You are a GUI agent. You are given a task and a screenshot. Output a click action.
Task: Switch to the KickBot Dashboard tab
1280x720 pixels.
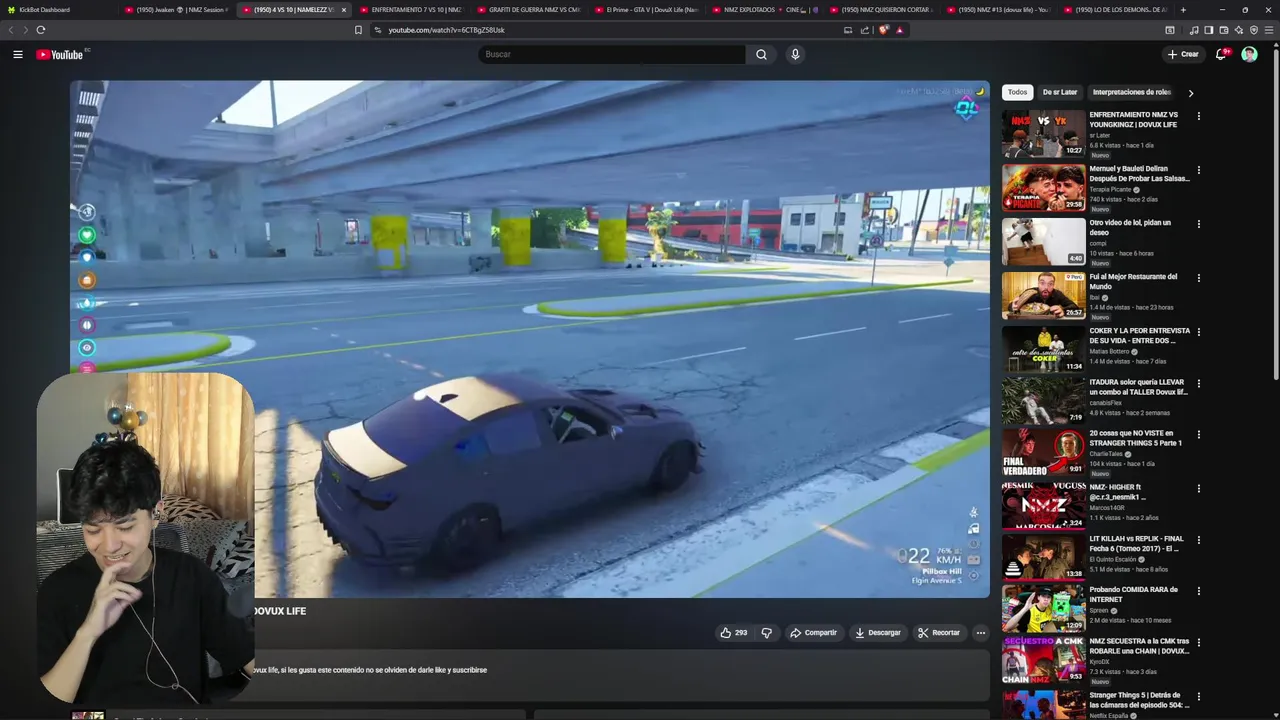point(58,10)
